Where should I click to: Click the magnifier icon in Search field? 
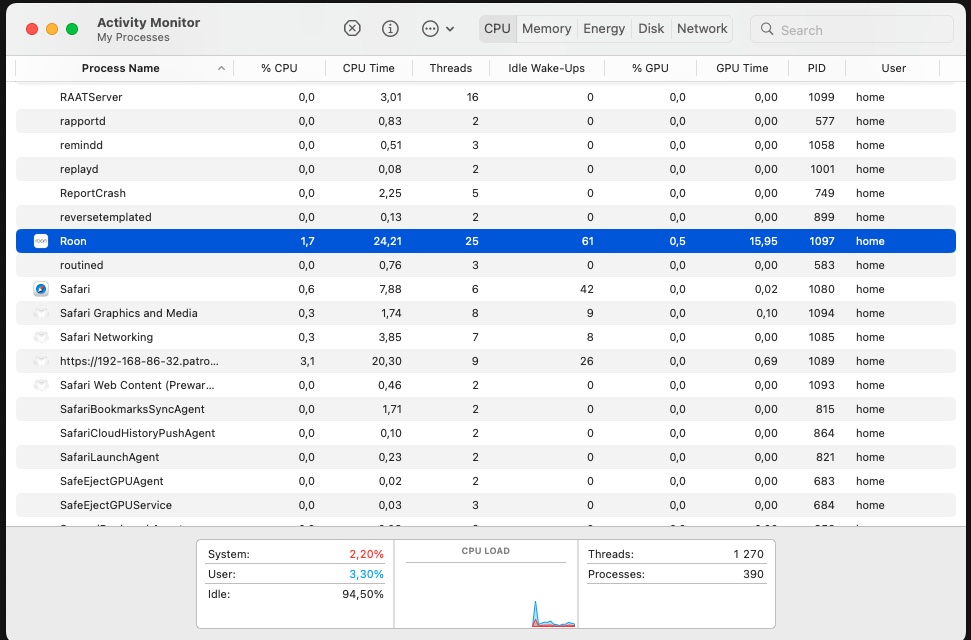click(x=767, y=29)
